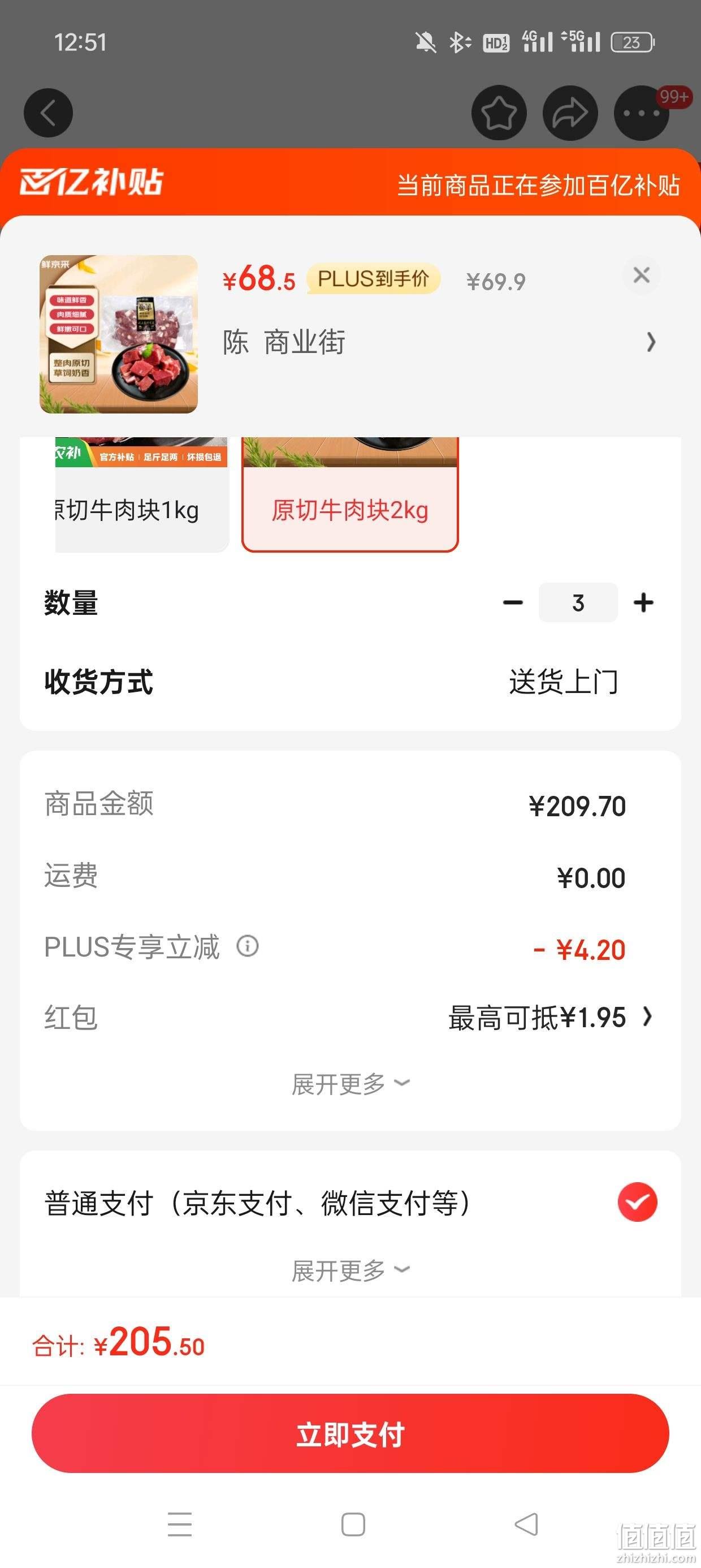Tap the PLUS专享立减 info icon
701x1568 pixels.
coord(248,946)
